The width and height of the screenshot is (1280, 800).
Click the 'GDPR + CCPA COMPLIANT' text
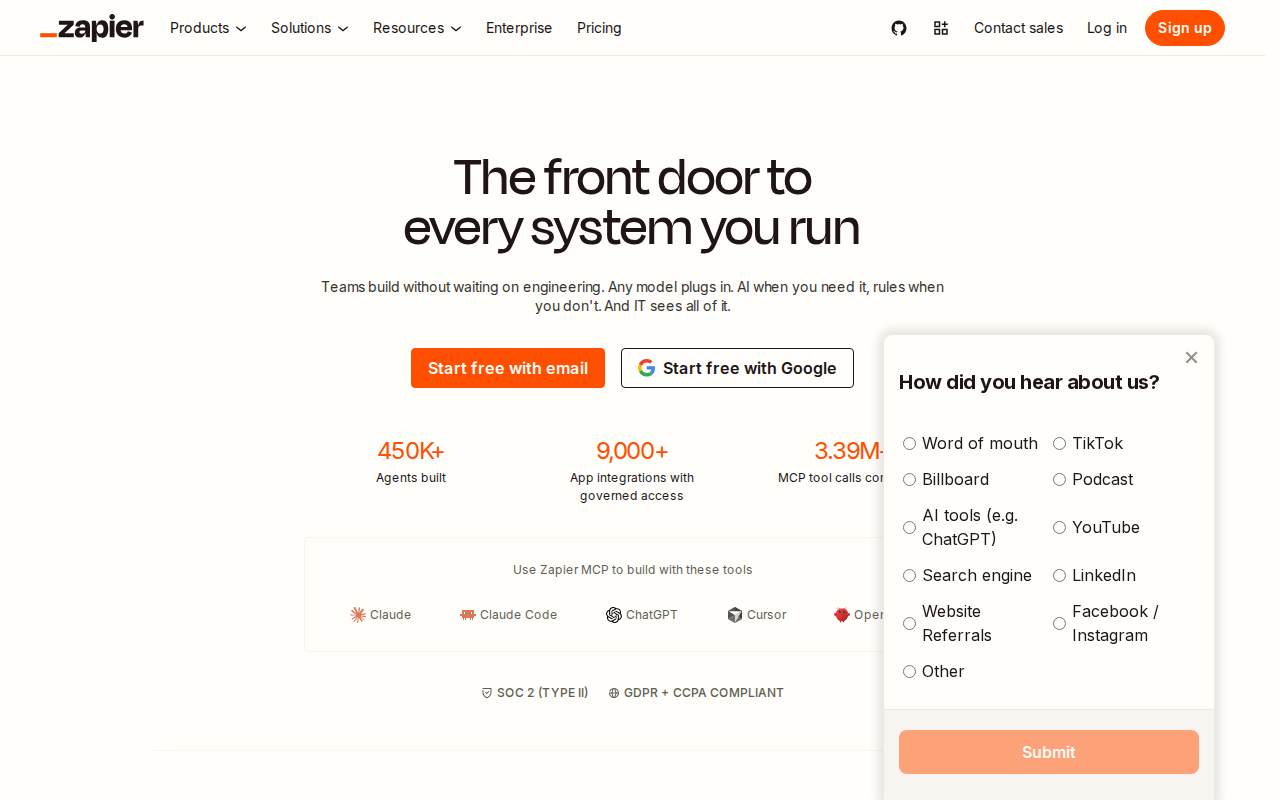pos(704,693)
